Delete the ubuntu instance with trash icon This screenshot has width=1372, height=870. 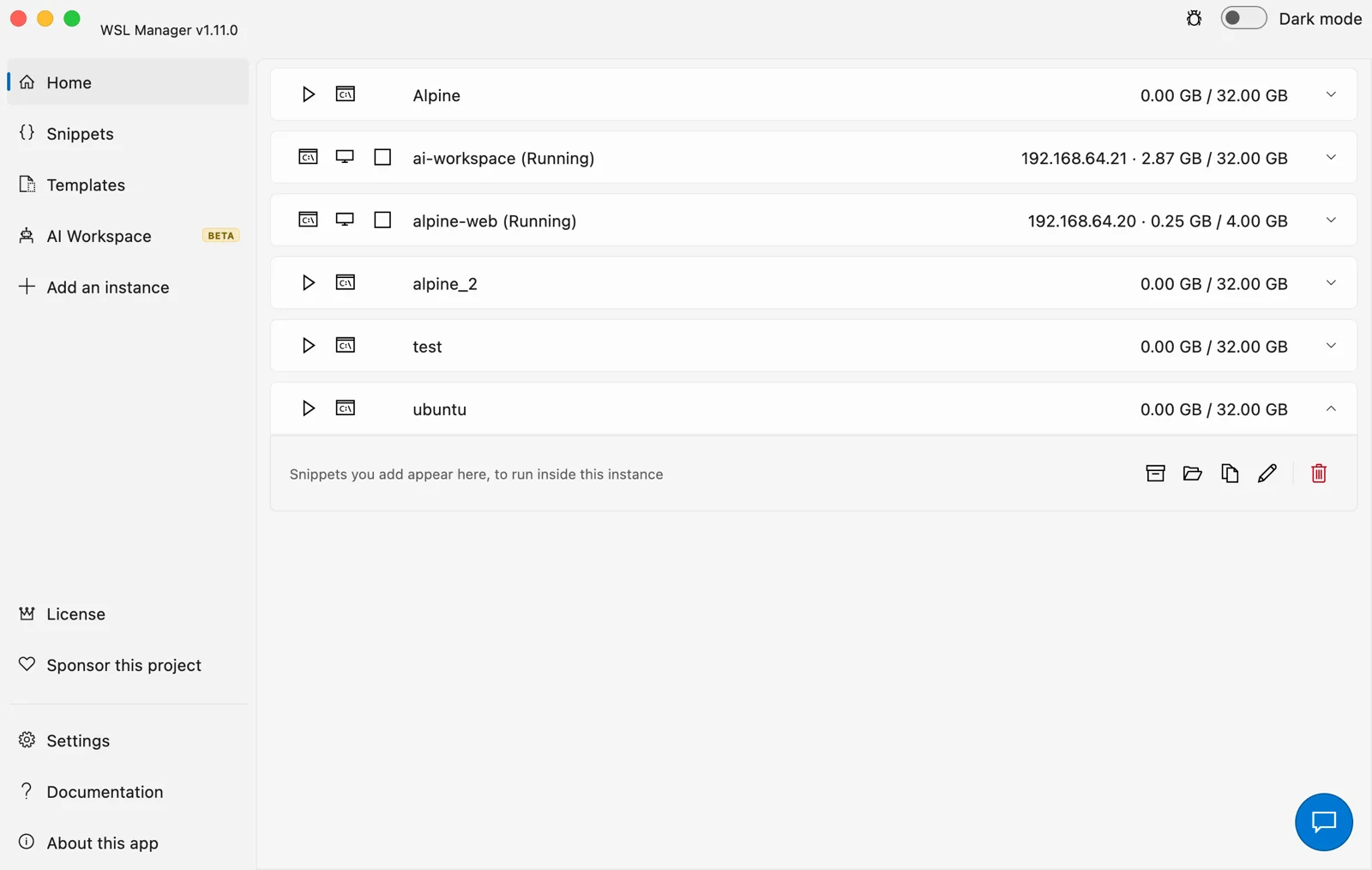tap(1319, 474)
